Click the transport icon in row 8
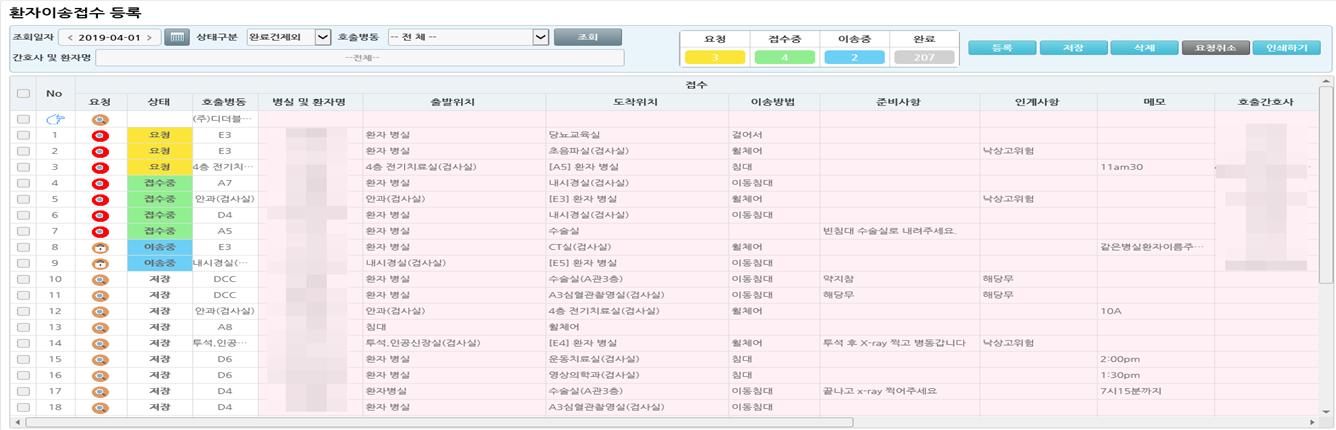Viewport: 1336px width, 430px height. pyautogui.click(x=100, y=247)
